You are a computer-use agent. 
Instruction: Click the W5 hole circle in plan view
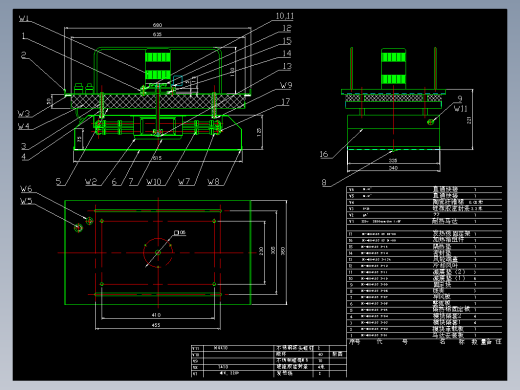pyautogui.click(x=78, y=228)
